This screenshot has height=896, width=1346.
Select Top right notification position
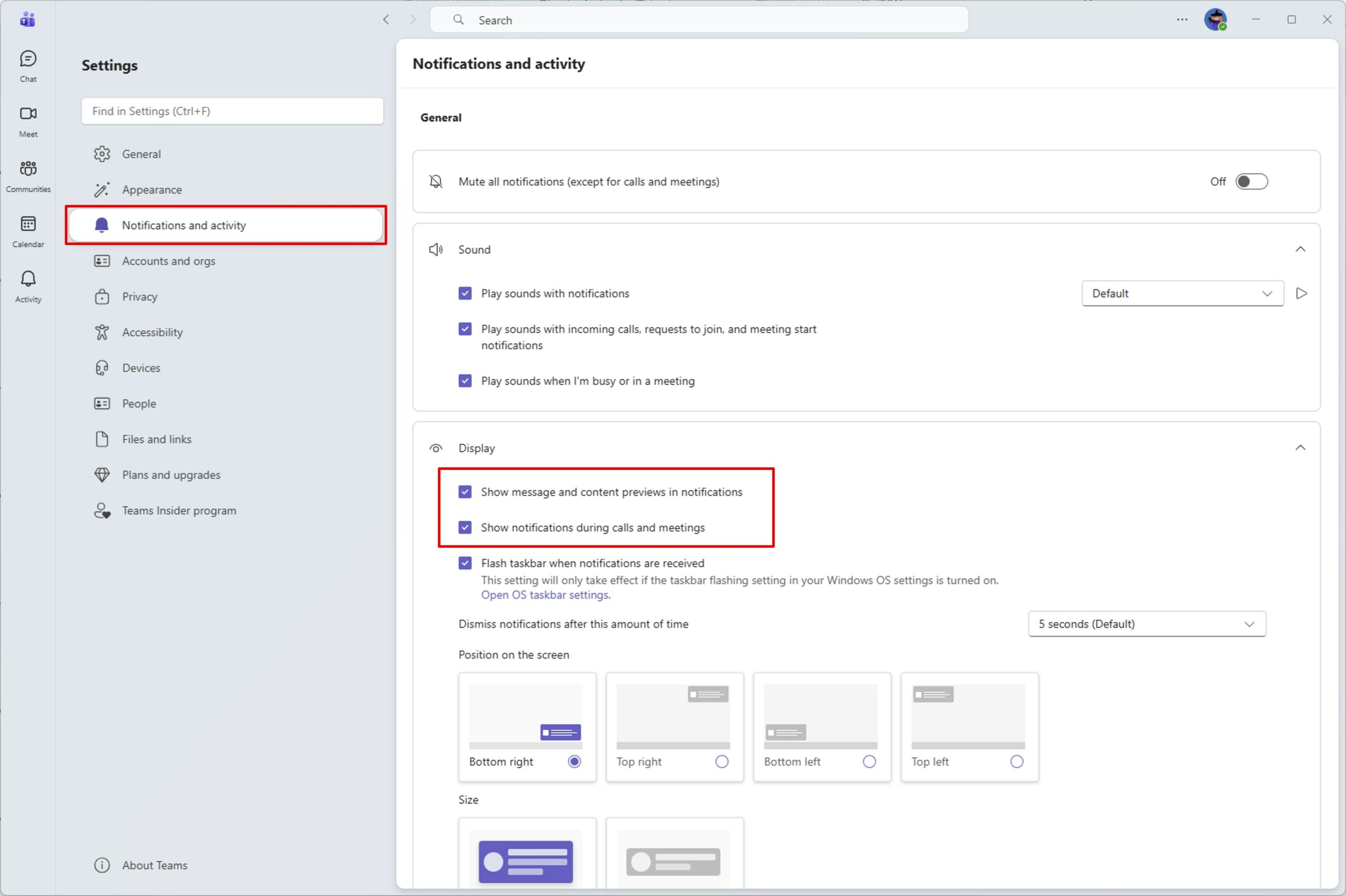tap(721, 761)
